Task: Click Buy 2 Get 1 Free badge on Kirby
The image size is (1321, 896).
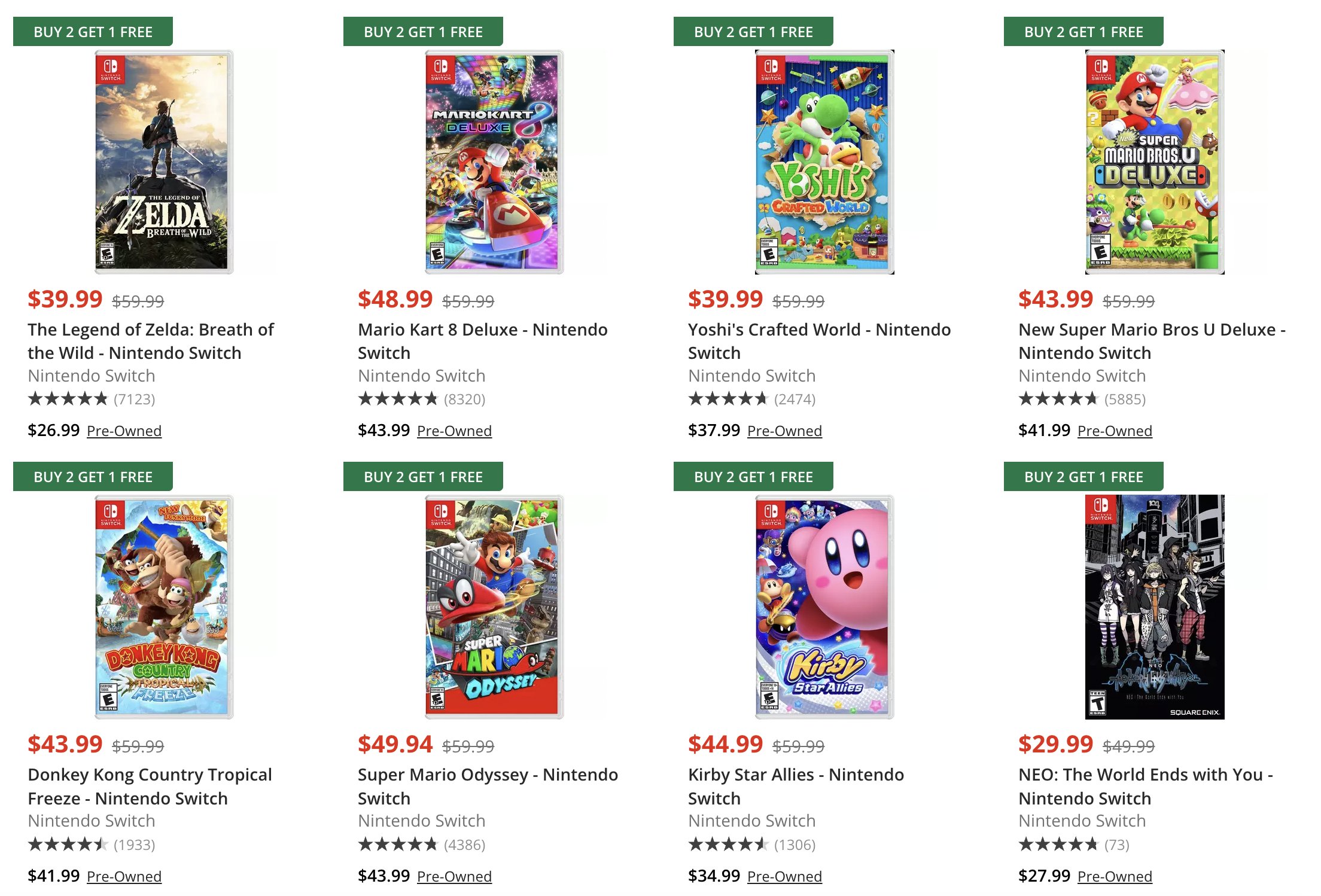Action: click(x=753, y=477)
